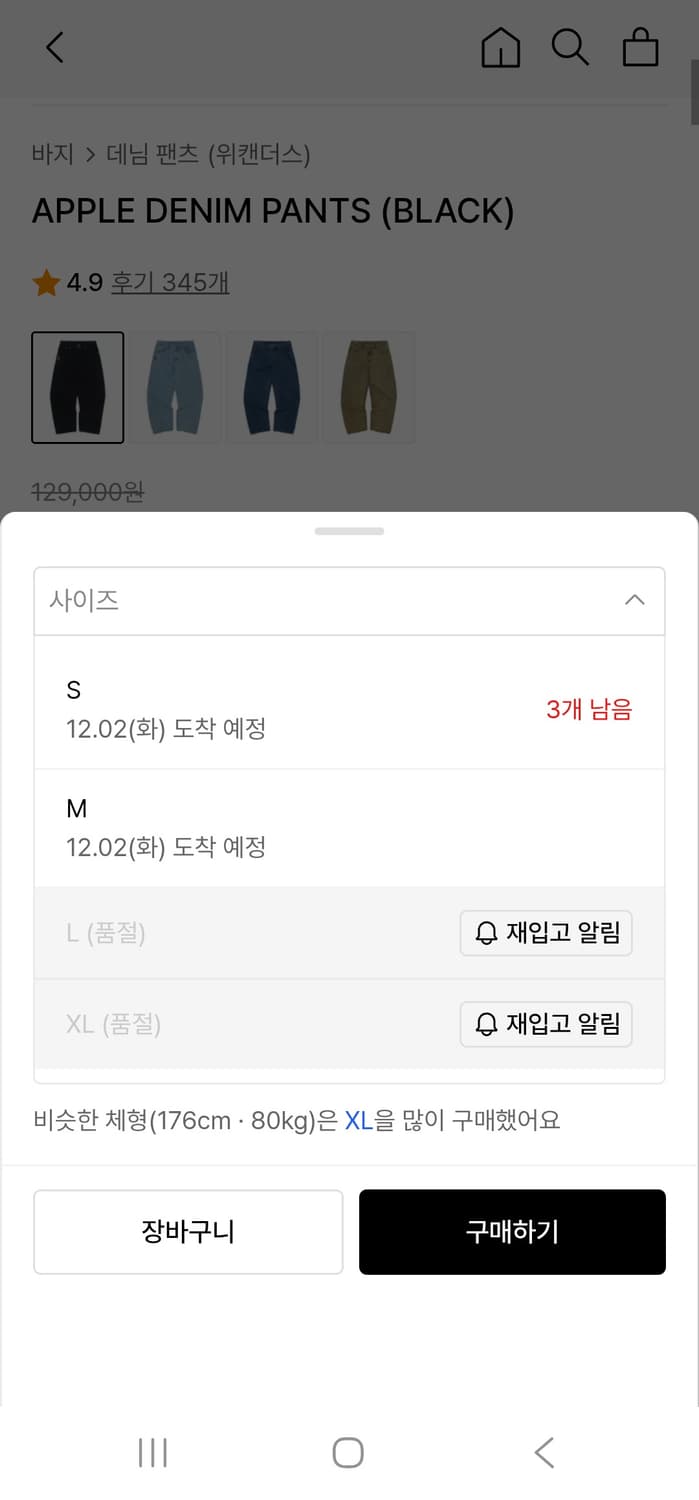Enable restock notification for sold-out L size
Viewport: 699px width, 1500px height.
[546, 933]
